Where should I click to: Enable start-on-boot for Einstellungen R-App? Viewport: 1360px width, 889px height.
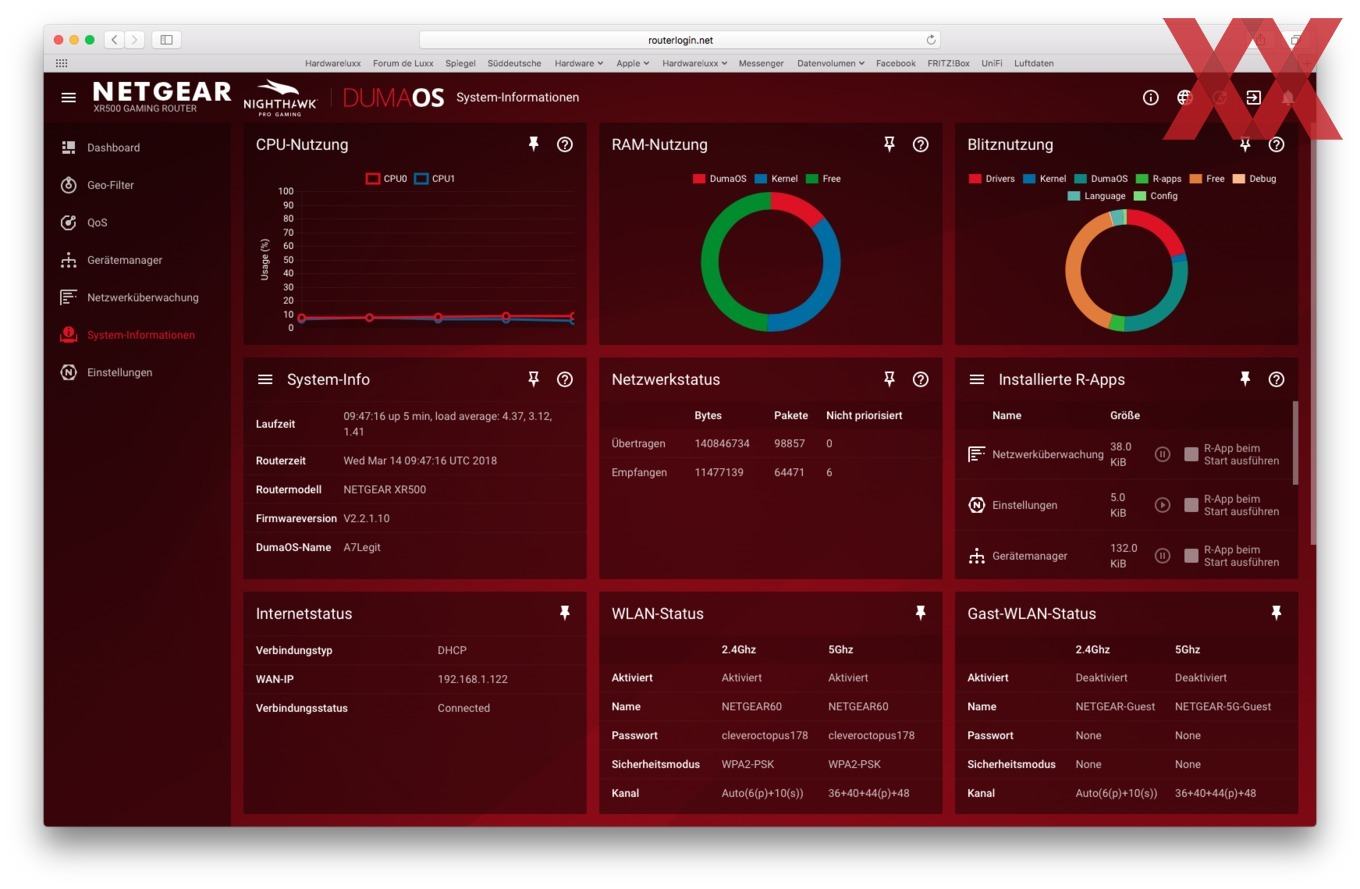1191,505
